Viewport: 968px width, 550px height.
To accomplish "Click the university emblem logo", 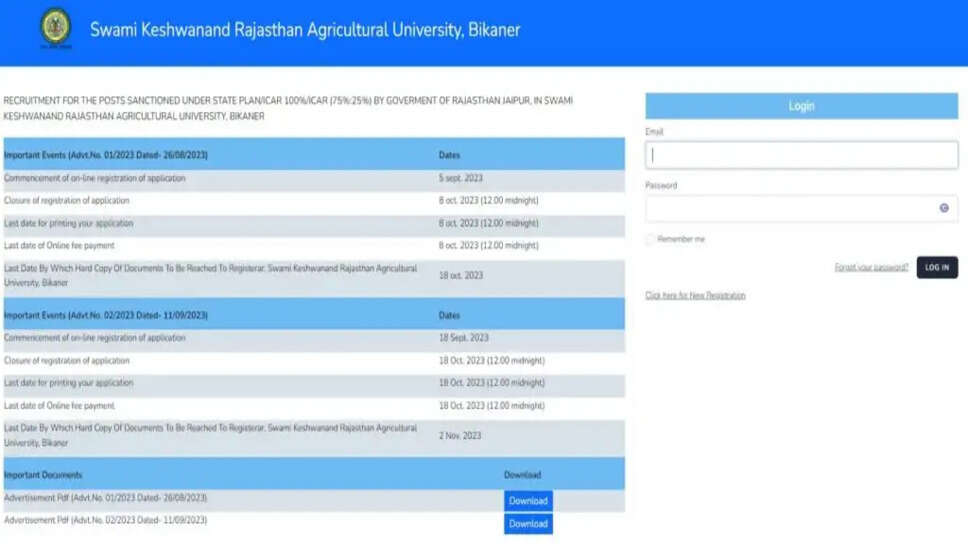I will (x=55, y=28).
